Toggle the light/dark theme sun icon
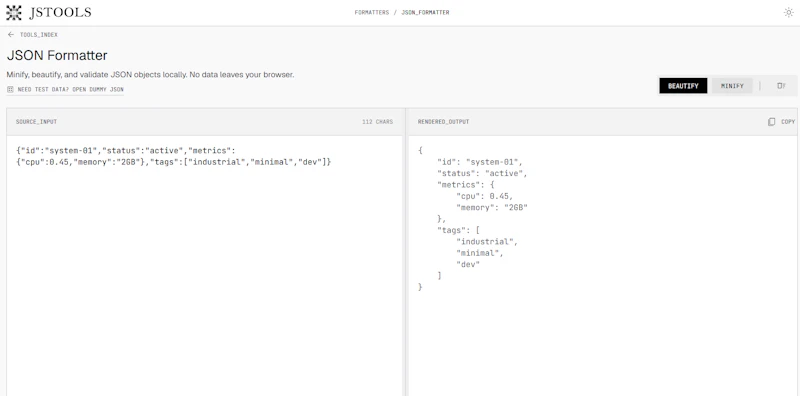800x396 pixels. pyautogui.click(x=788, y=13)
